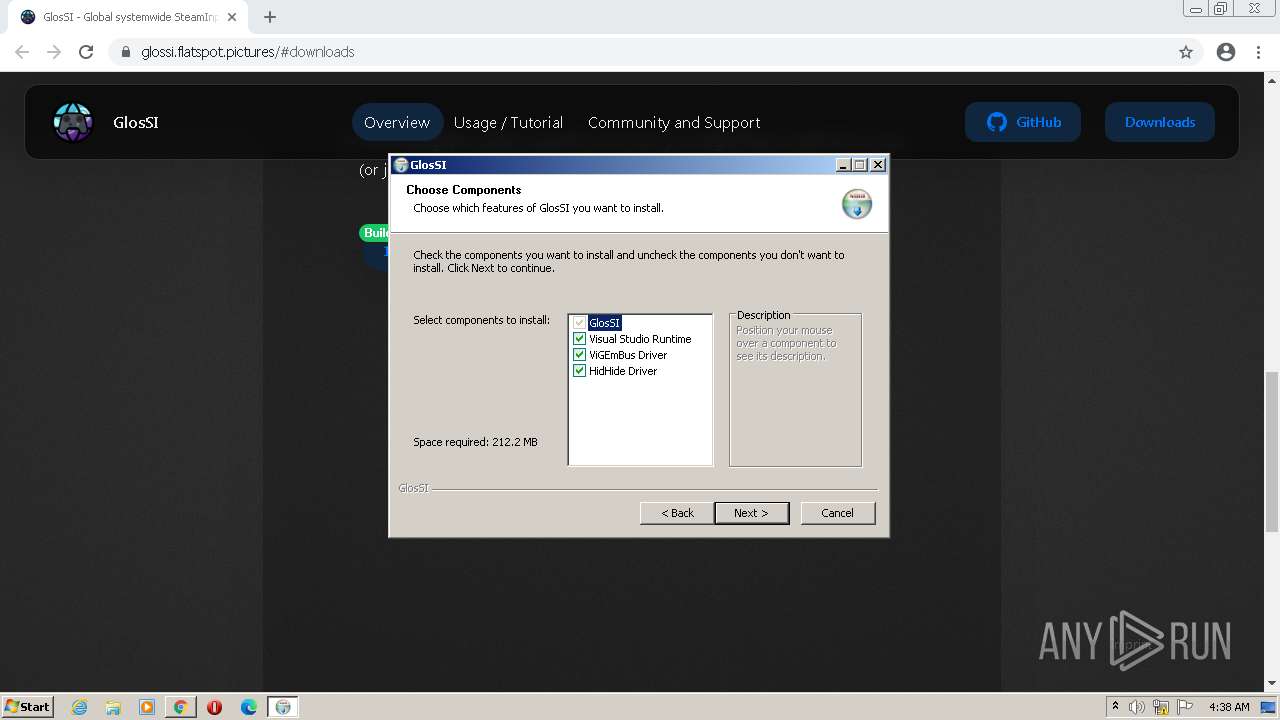Open Action Center flag icon
This screenshot has width=1280, height=720.
1185,707
